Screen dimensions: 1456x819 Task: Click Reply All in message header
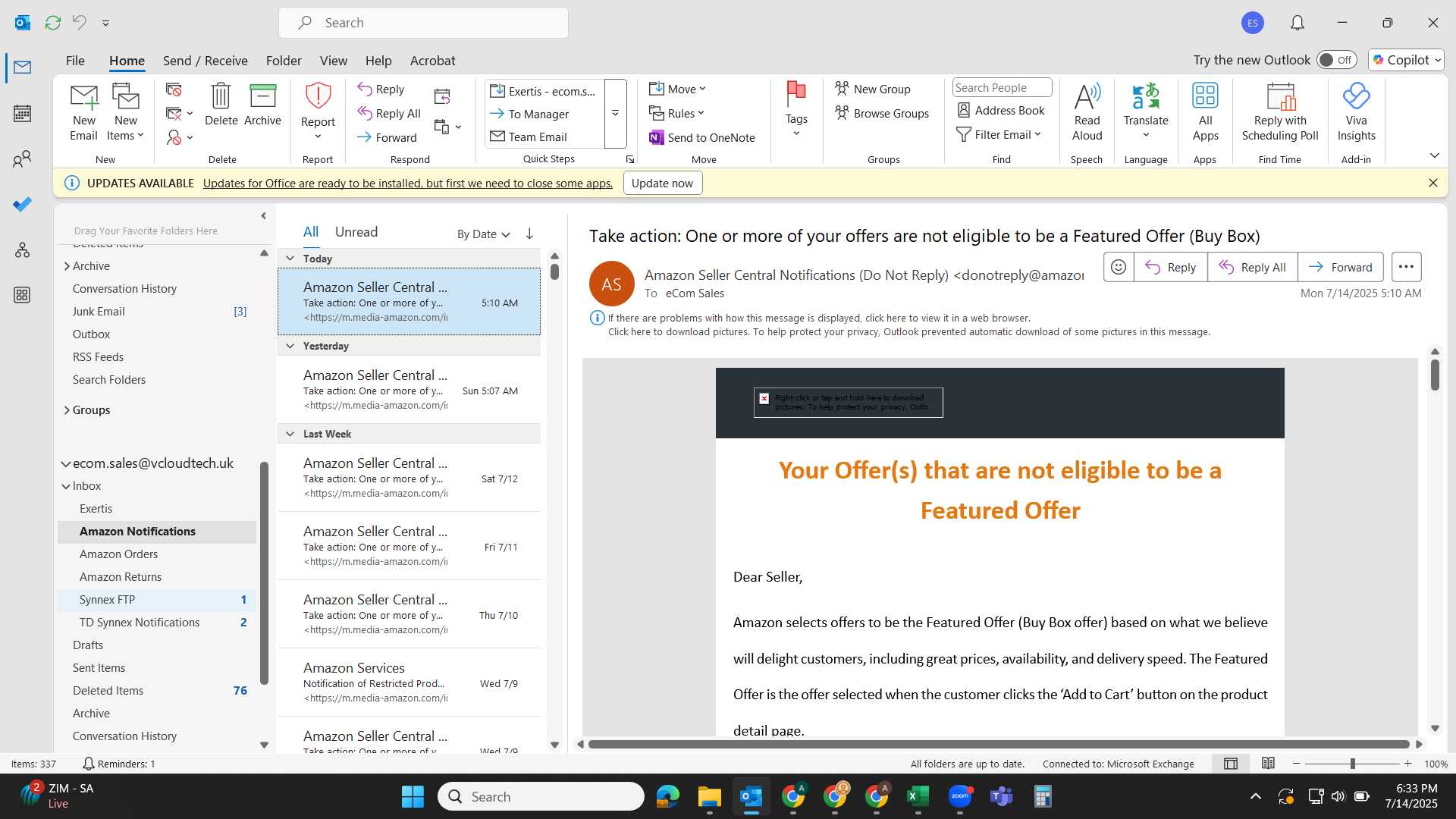click(x=1252, y=267)
